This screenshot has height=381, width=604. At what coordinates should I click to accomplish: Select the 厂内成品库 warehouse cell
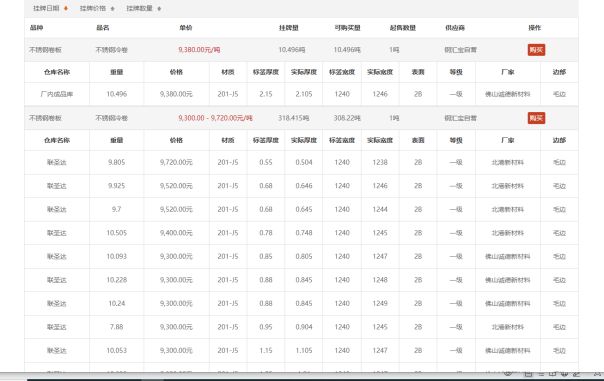point(57,94)
